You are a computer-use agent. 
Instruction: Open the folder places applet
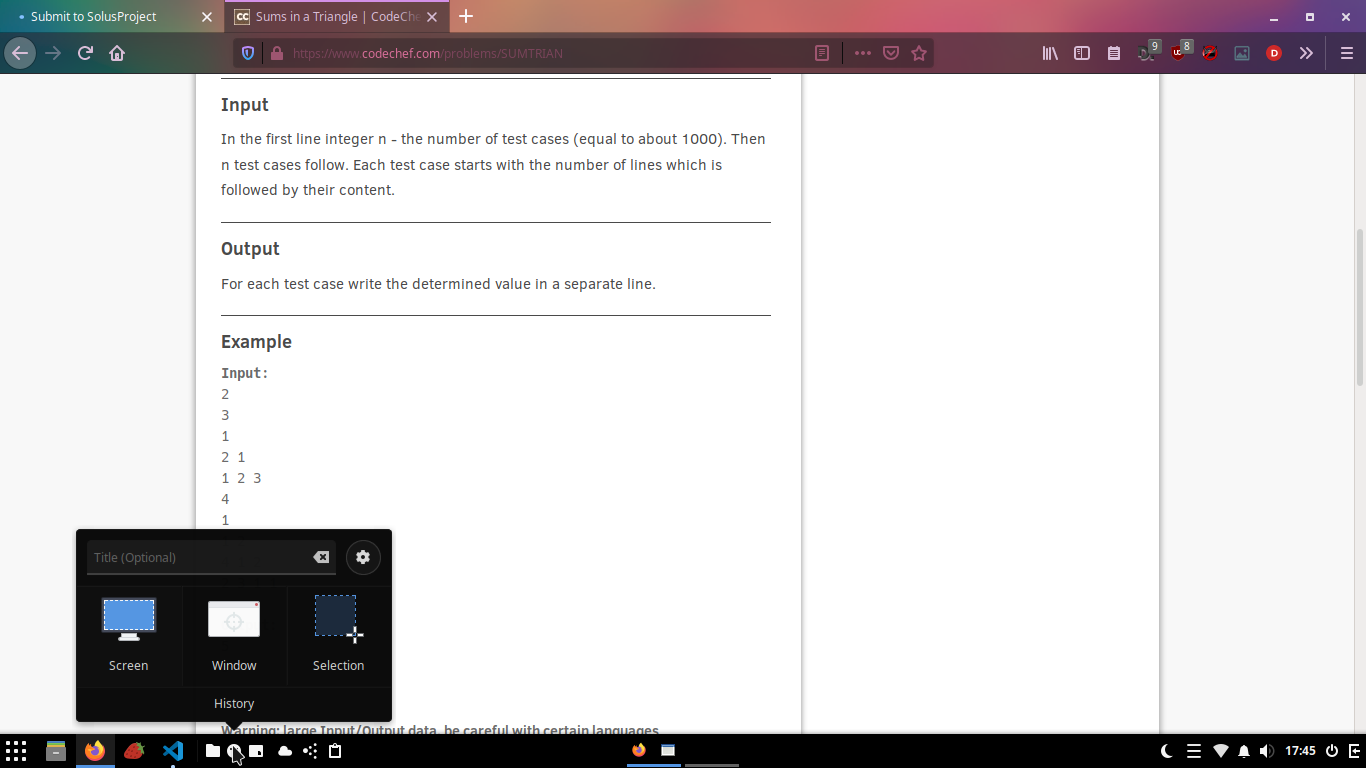(x=213, y=751)
